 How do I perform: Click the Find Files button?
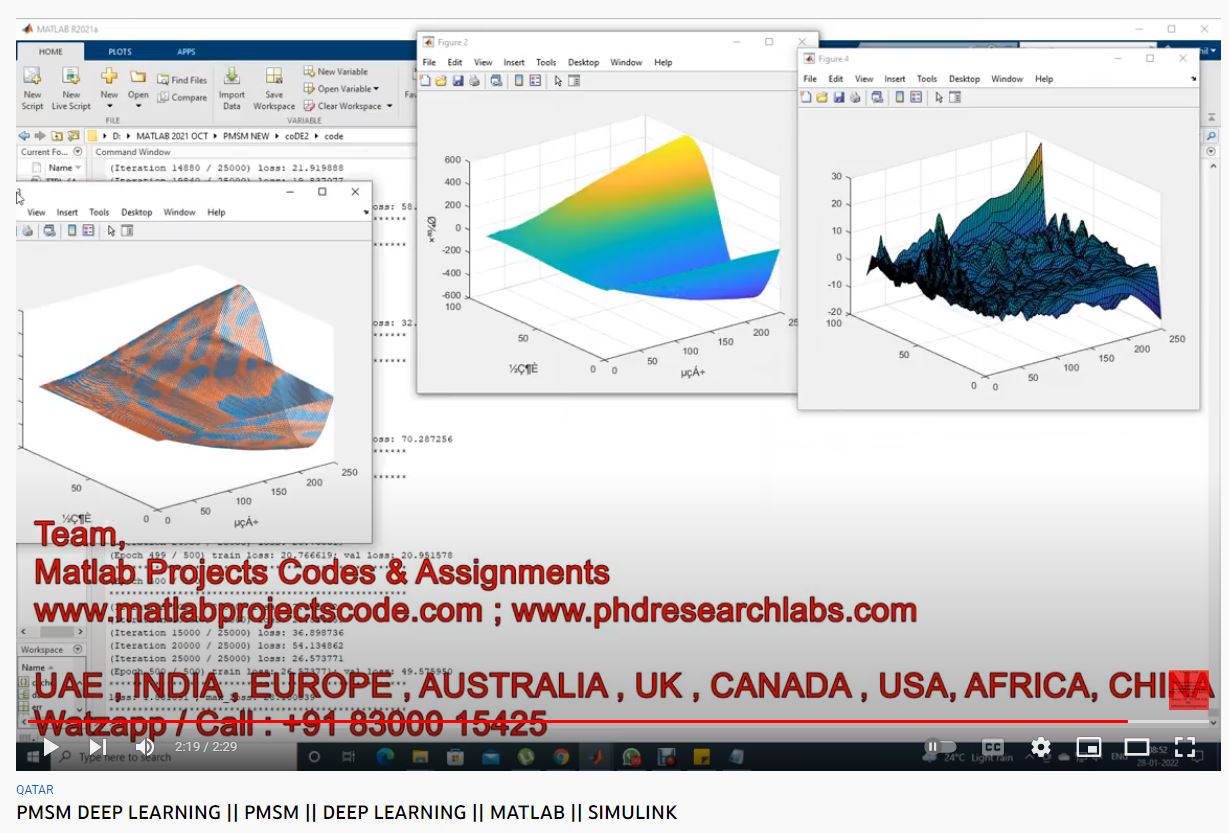tap(182, 80)
